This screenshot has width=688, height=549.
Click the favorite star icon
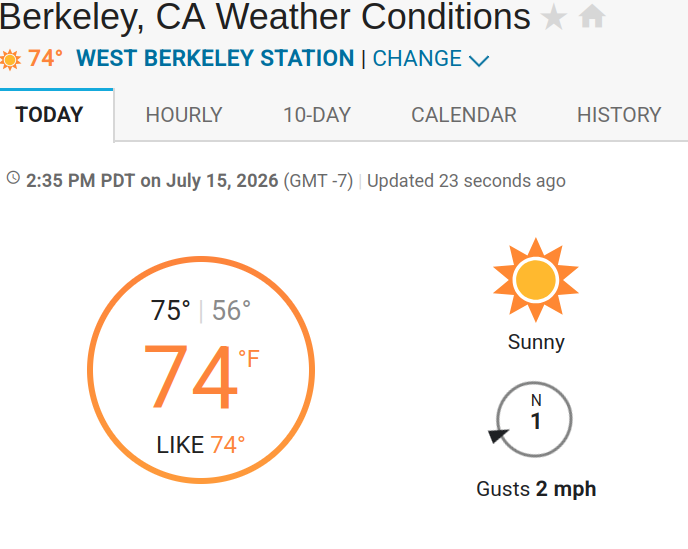tap(554, 18)
